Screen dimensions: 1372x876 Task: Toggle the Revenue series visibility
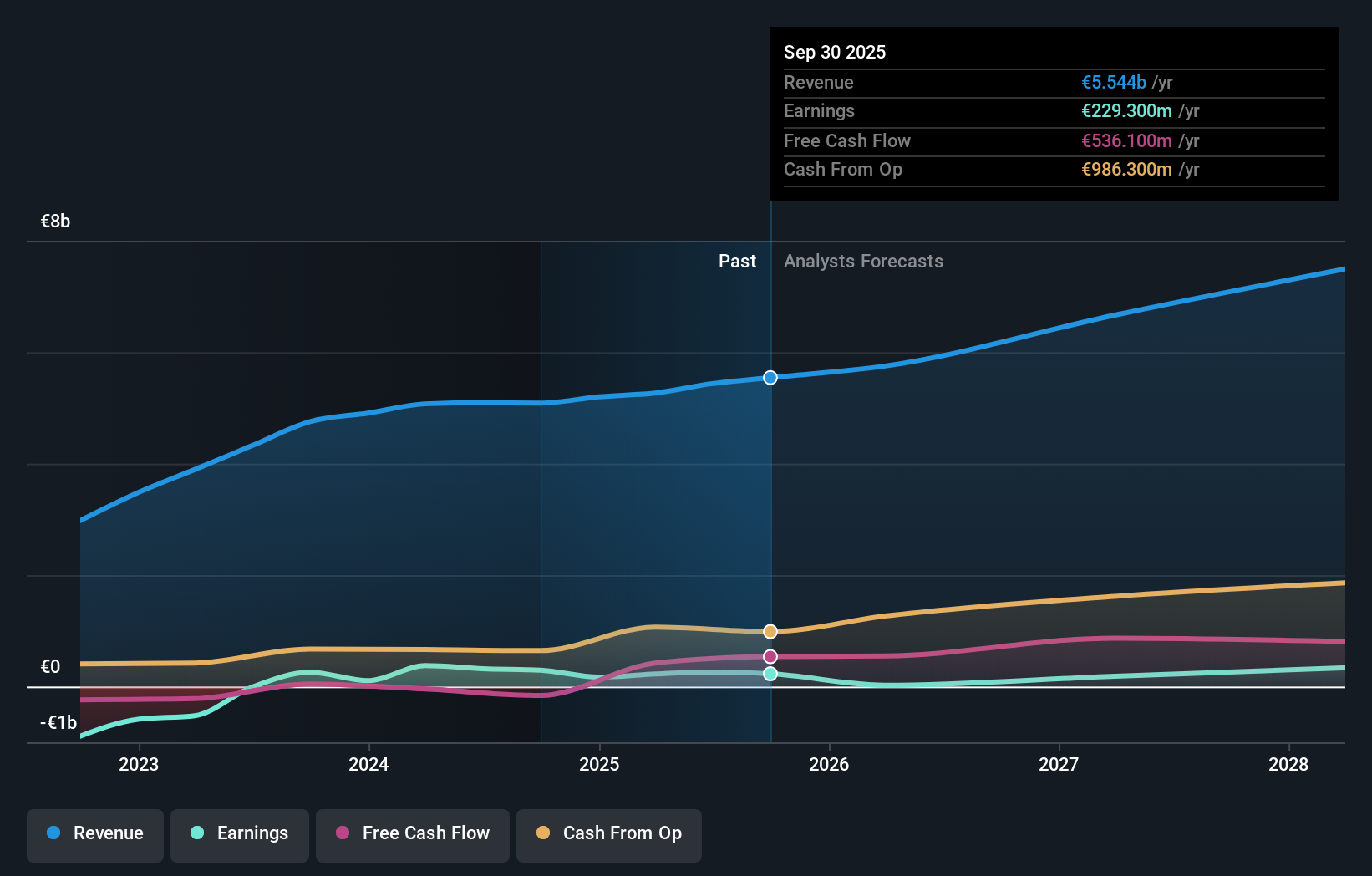(x=94, y=833)
